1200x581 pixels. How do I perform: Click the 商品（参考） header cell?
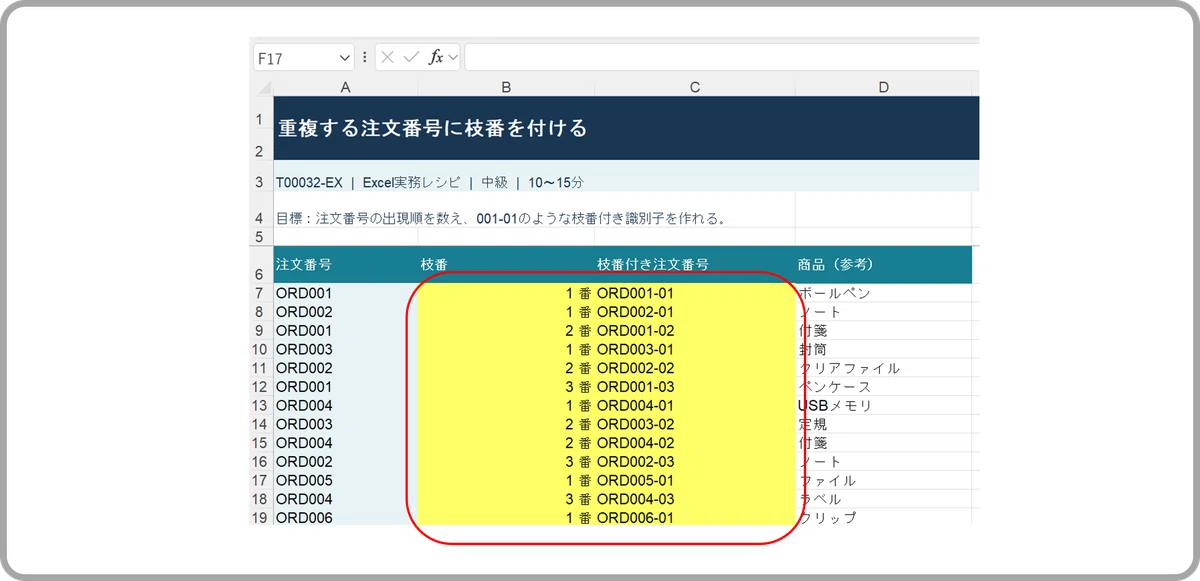(884, 265)
